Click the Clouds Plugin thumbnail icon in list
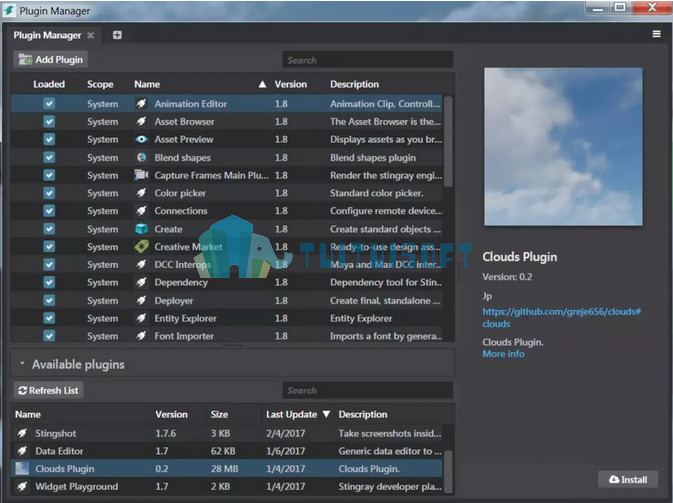The image size is (673, 503). pos(22,468)
